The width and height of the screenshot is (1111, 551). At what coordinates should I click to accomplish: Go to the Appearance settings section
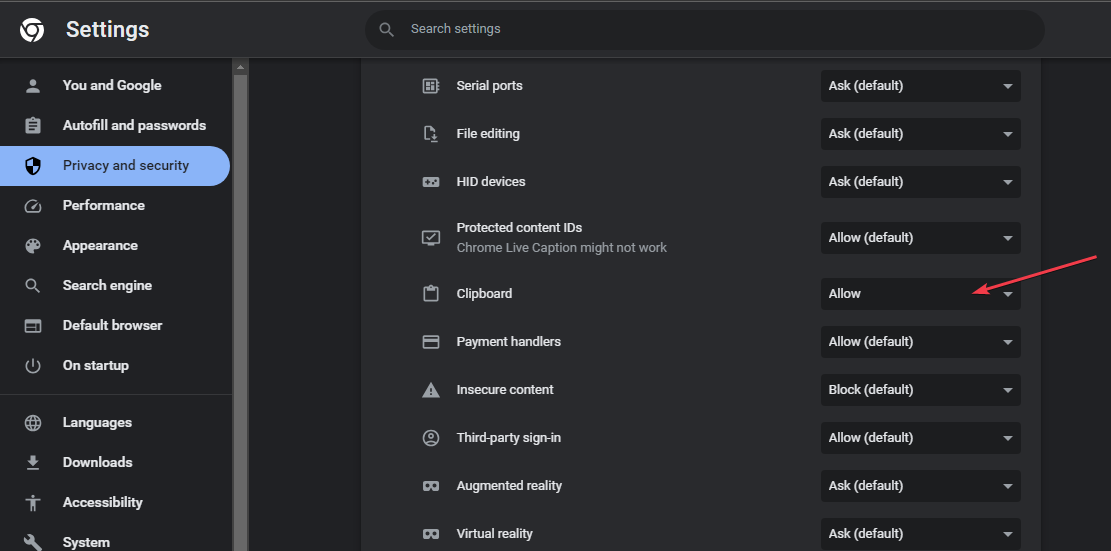[100, 246]
